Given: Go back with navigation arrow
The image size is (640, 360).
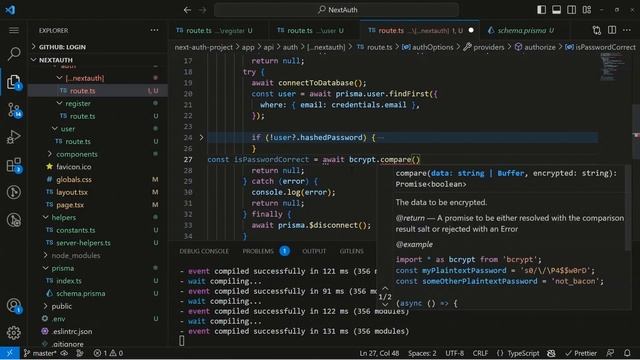Looking at the screenshot, I should pos(187,10).
